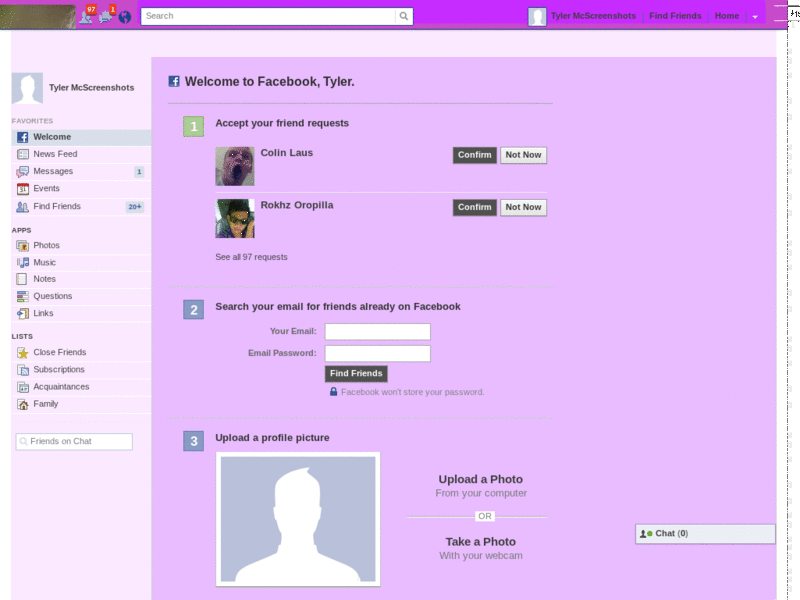
Task: See all 97 requests
Action: (251, 257)
